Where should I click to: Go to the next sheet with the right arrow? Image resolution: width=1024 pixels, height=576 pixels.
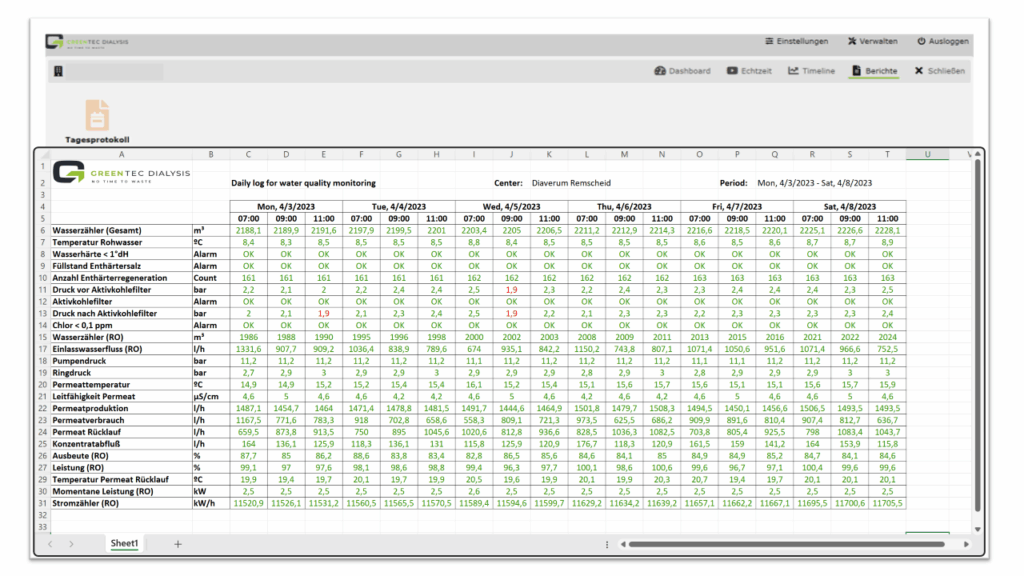(71, 544)
